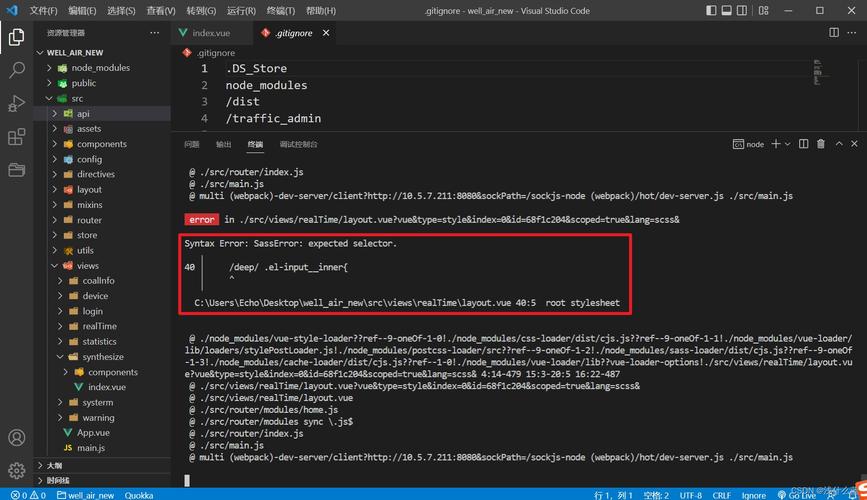This screenshot has height=500, width=867.
Task: Open the 文件(F) menu
Action: tap(44, 11)
